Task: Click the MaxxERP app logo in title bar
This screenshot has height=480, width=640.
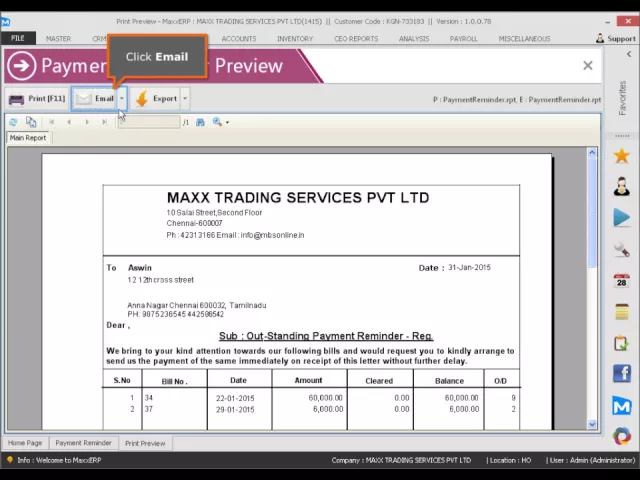Action: 6,22
